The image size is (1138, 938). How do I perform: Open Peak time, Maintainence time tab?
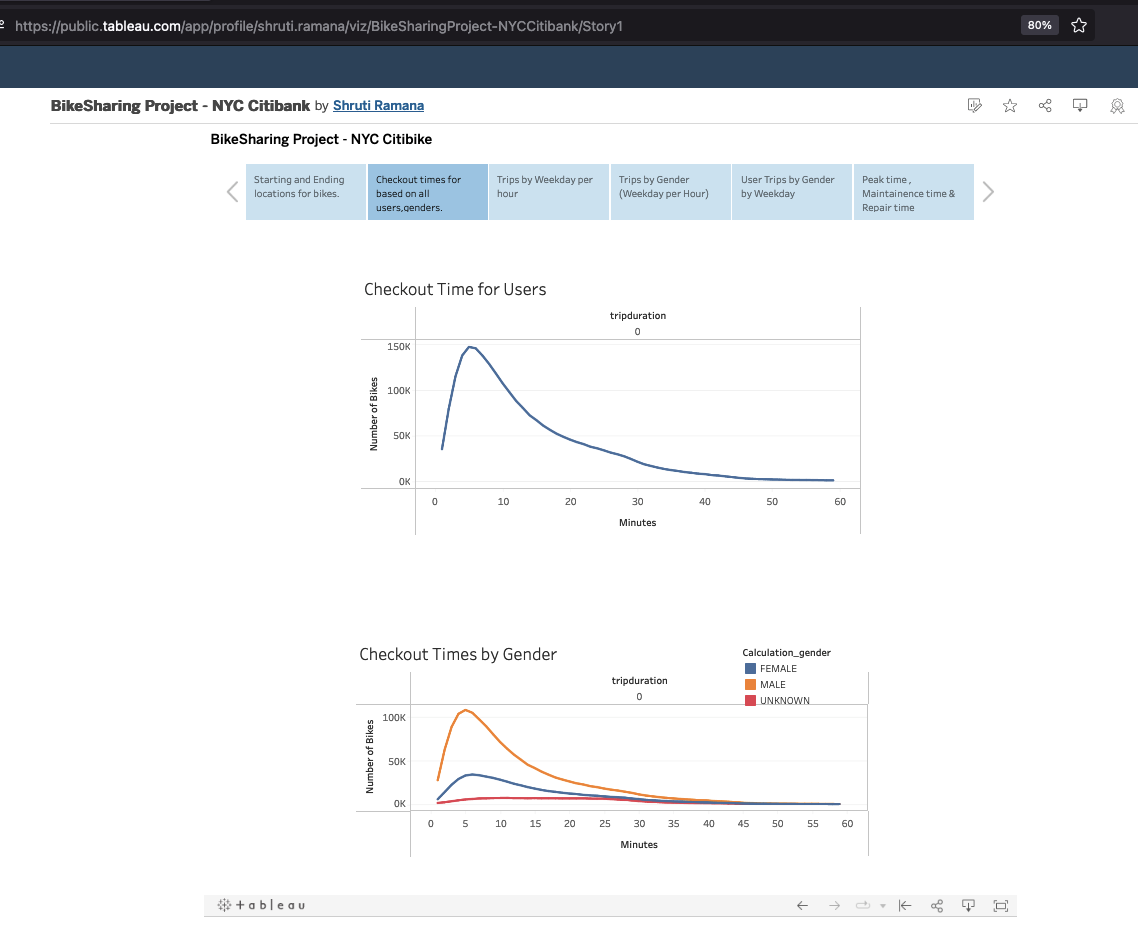[x=914, y=192]
